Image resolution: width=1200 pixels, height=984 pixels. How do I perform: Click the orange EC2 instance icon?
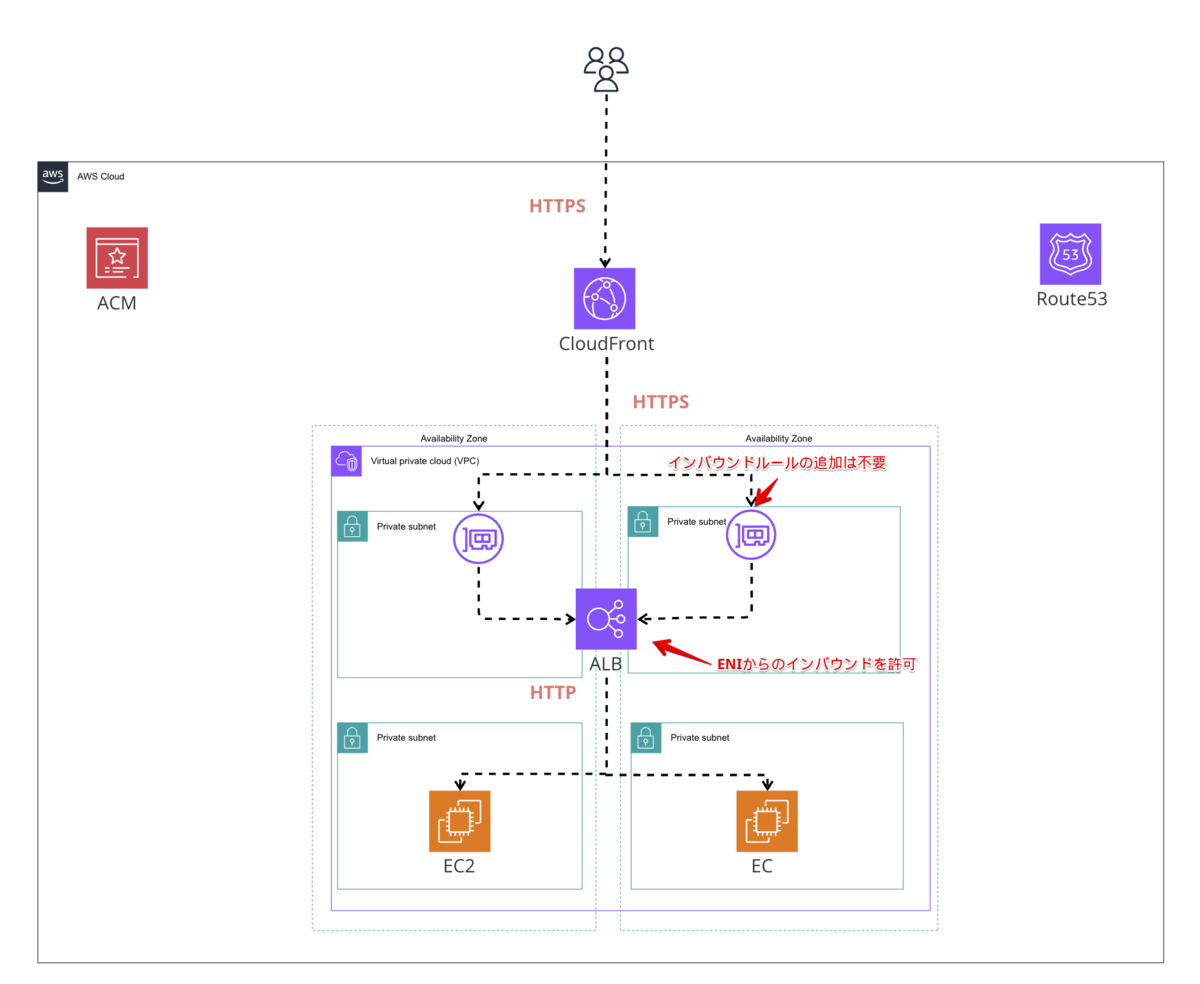pyautogui.click(x=460, y=821)
